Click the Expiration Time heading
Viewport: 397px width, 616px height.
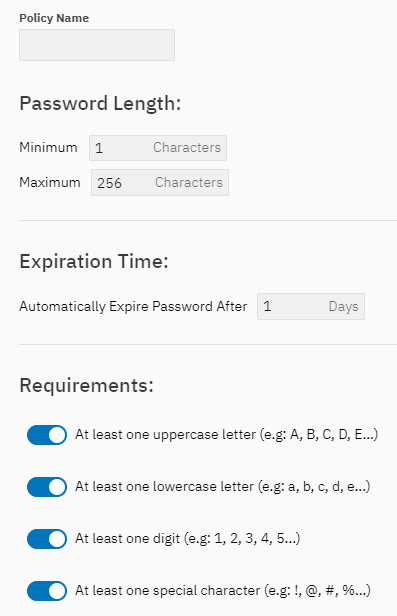click(x=94, y=262)
